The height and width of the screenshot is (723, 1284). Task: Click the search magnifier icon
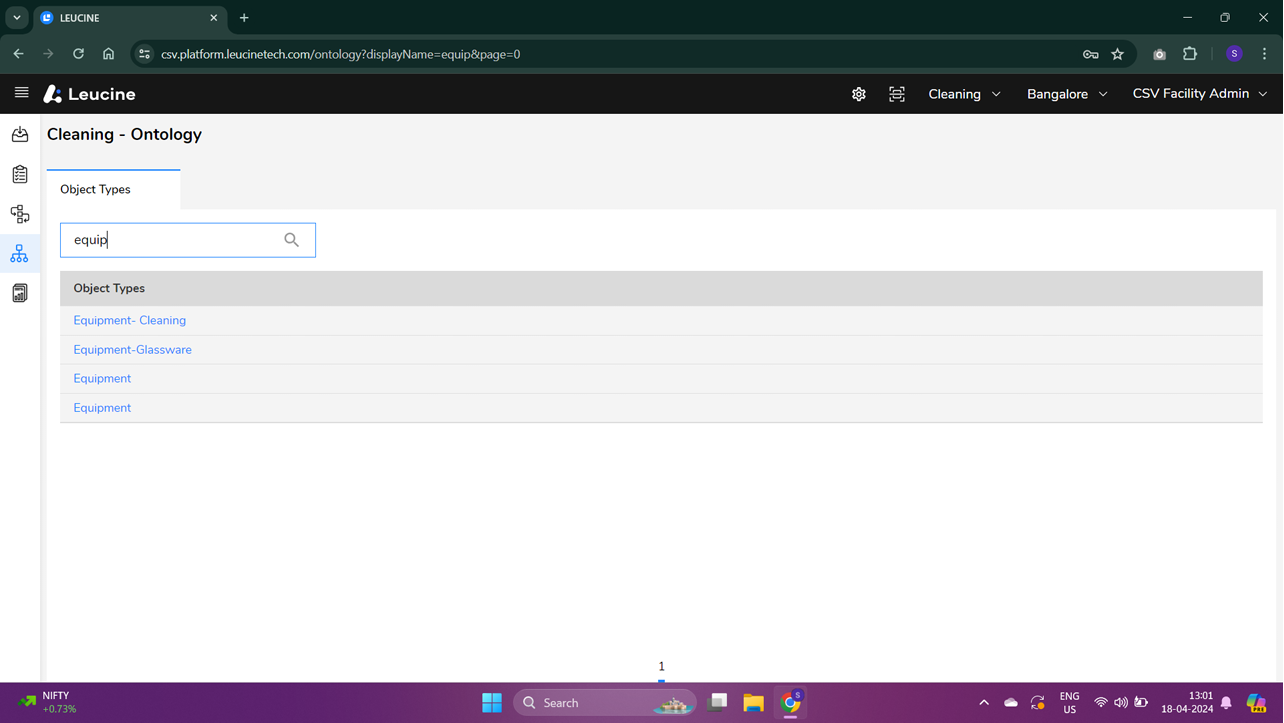pos(292,240)
